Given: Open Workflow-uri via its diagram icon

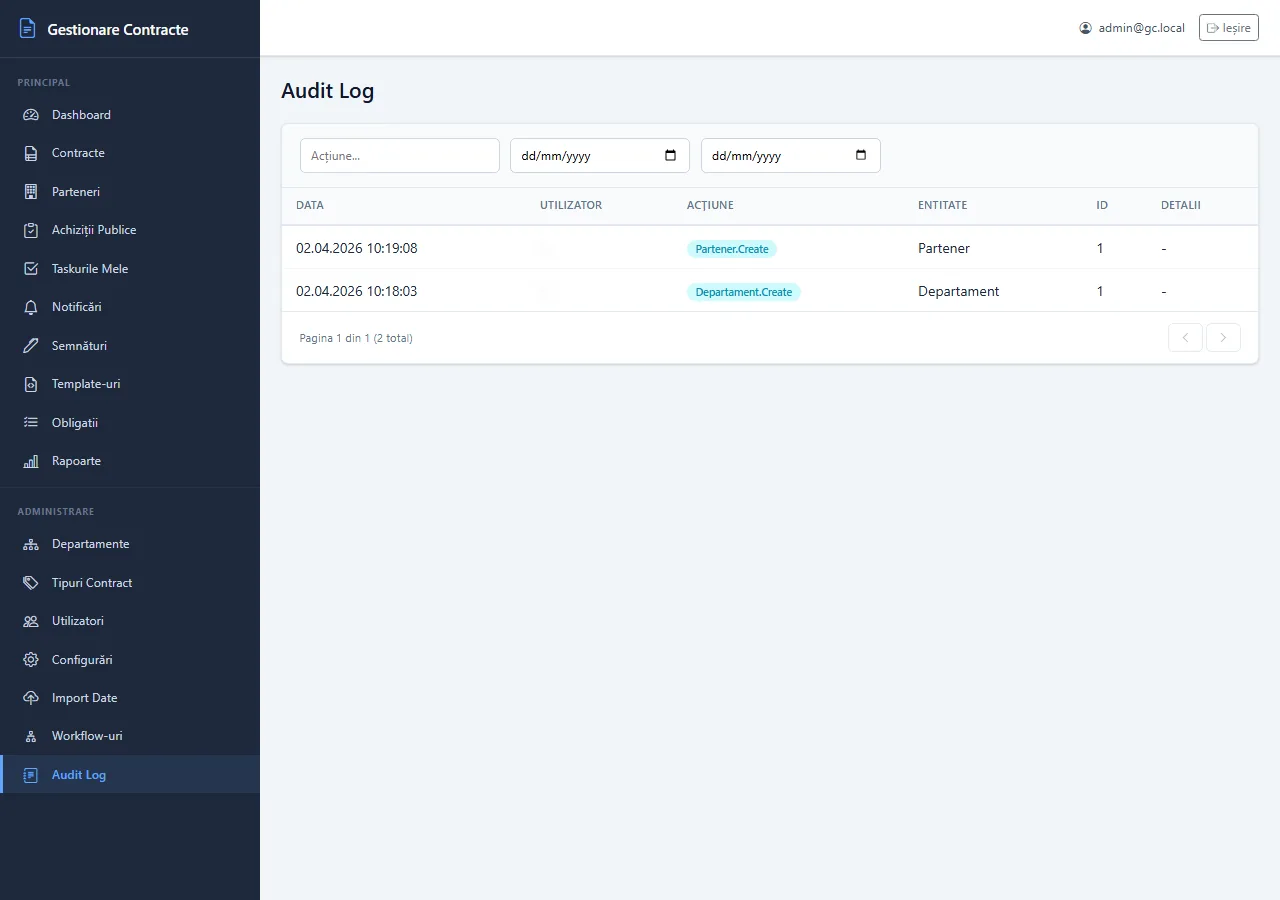Looking at the screenshot, I should [31, 736].
